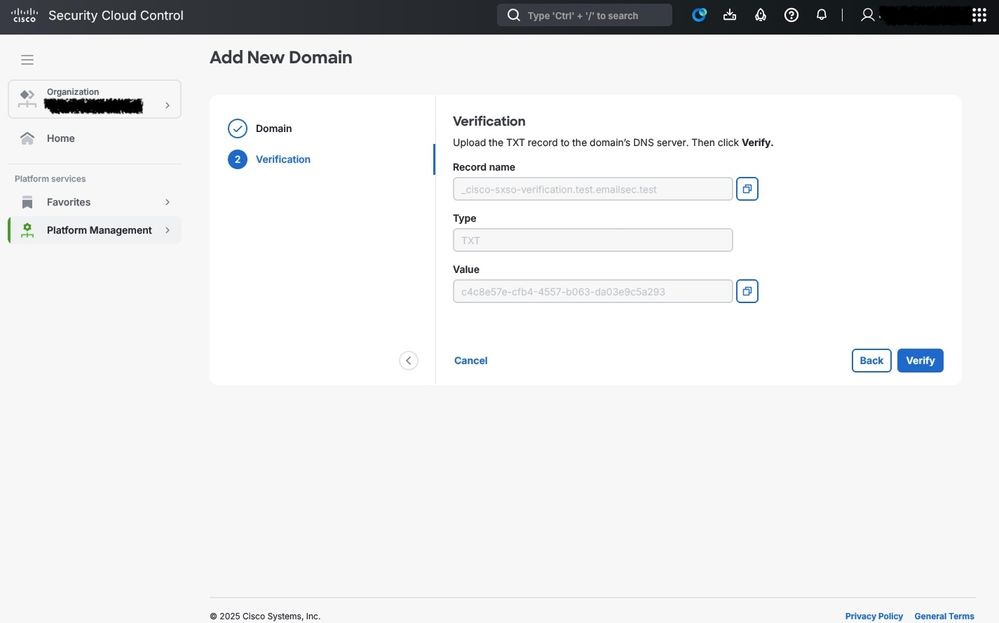999x623 pixels.
Task: Go to Home in sidebar
Action: pos(94,138)
